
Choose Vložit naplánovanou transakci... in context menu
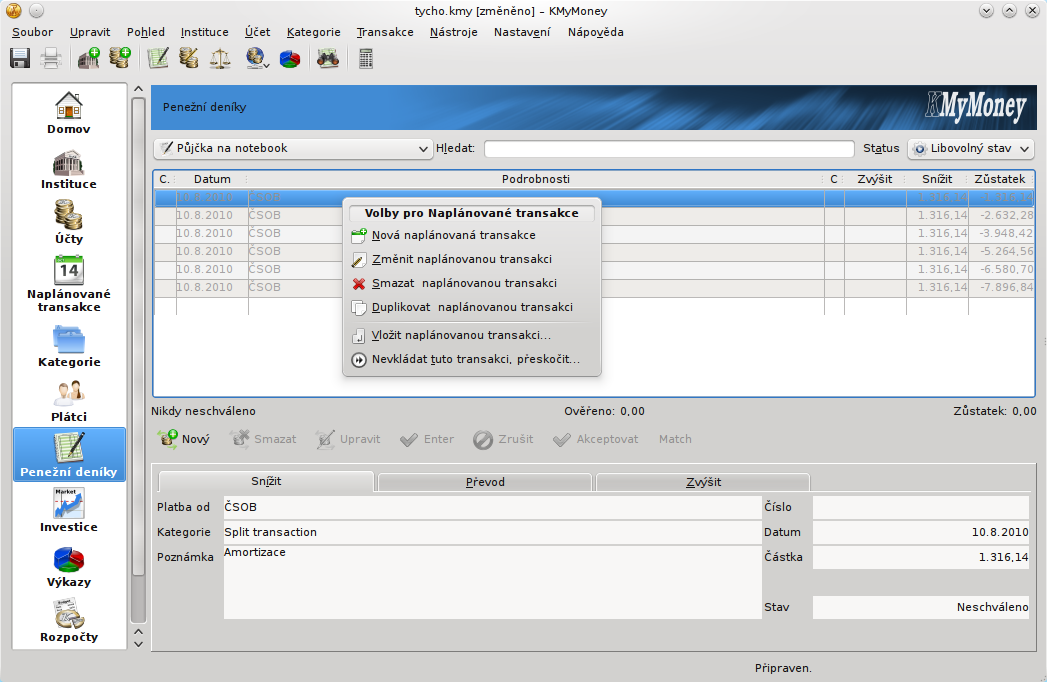coord(471,335)
